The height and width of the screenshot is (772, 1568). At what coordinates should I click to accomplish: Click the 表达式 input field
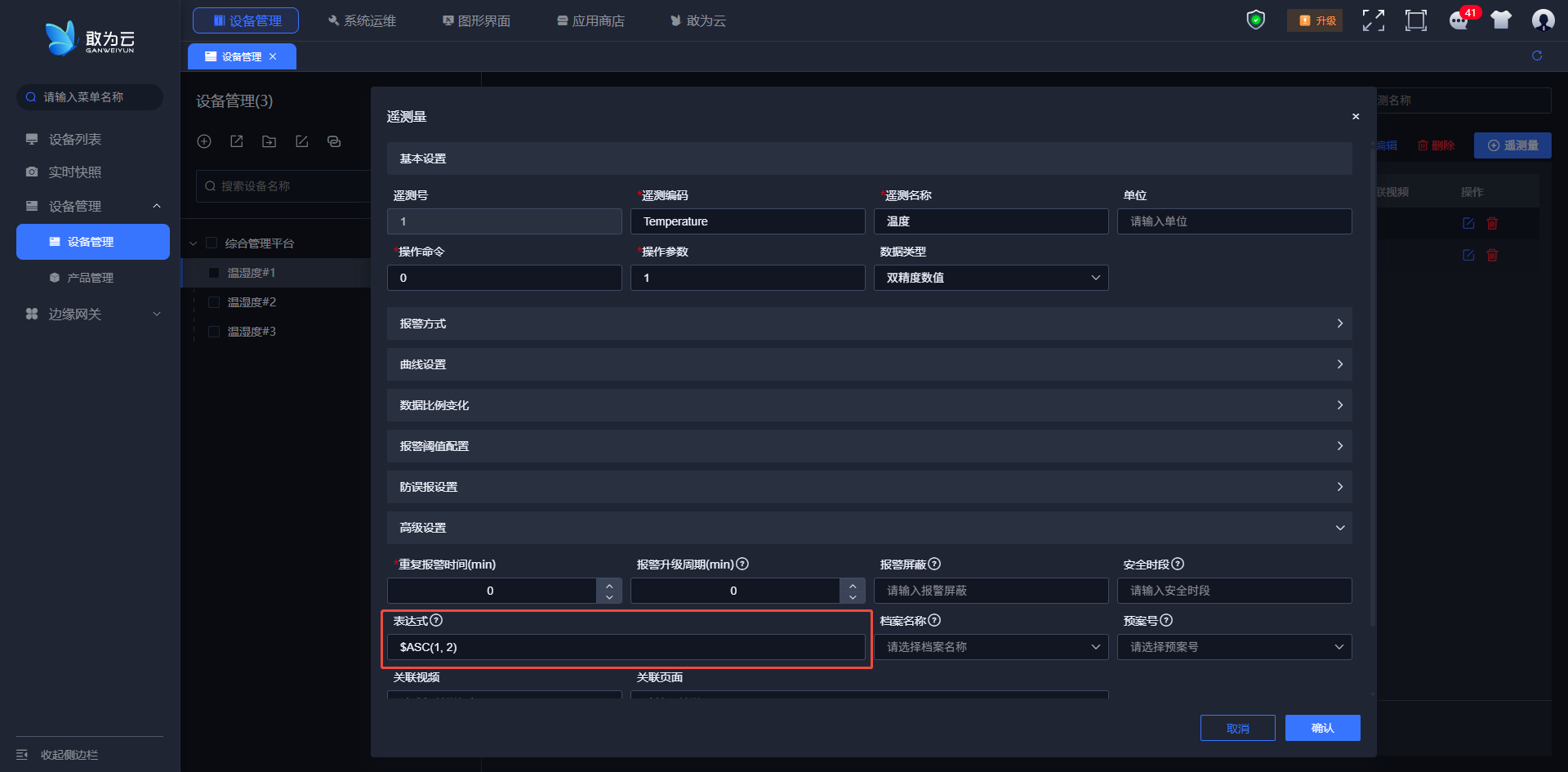pos(626,647)
